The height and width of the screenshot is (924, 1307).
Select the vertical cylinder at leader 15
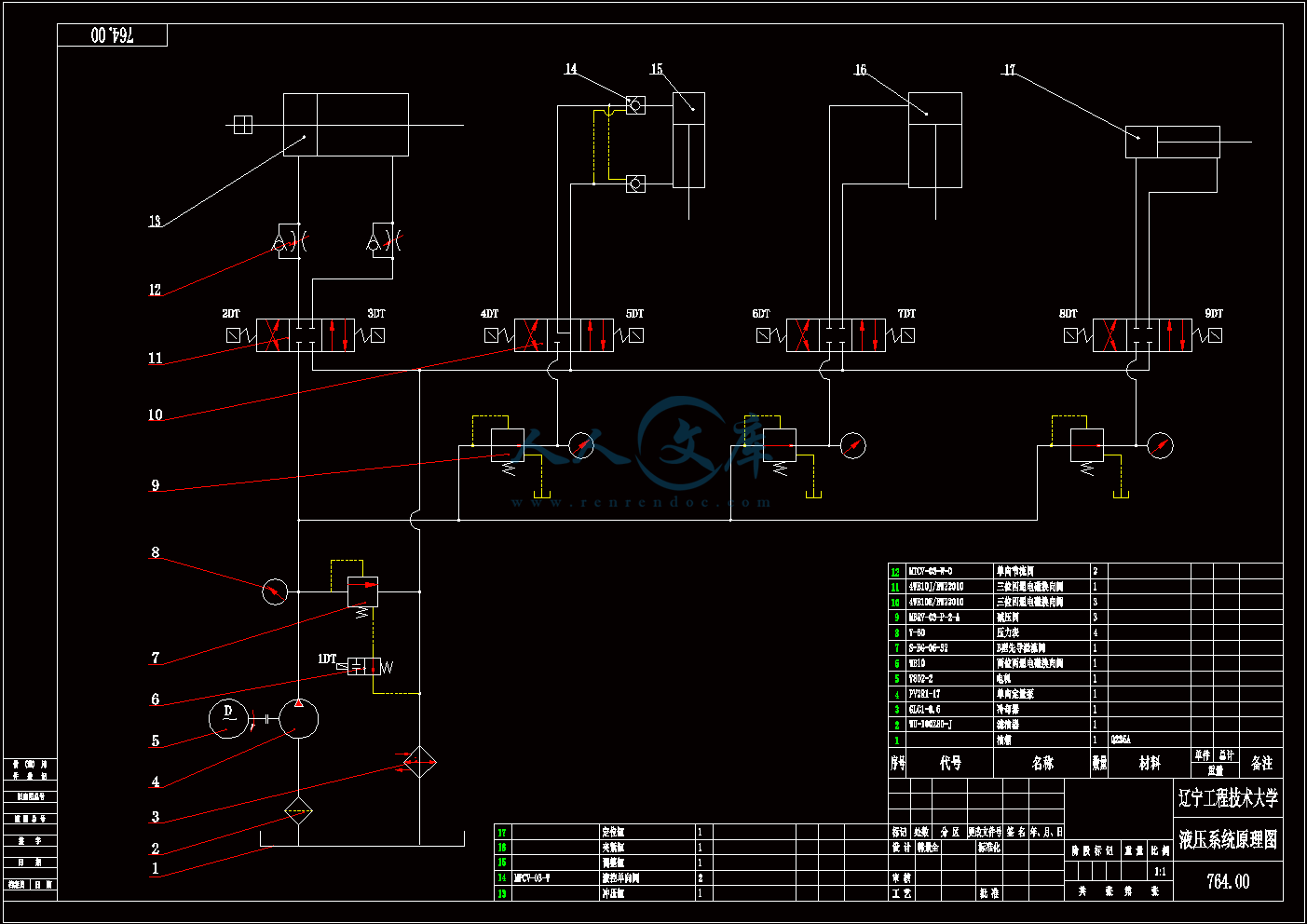(x=688, y=141)
